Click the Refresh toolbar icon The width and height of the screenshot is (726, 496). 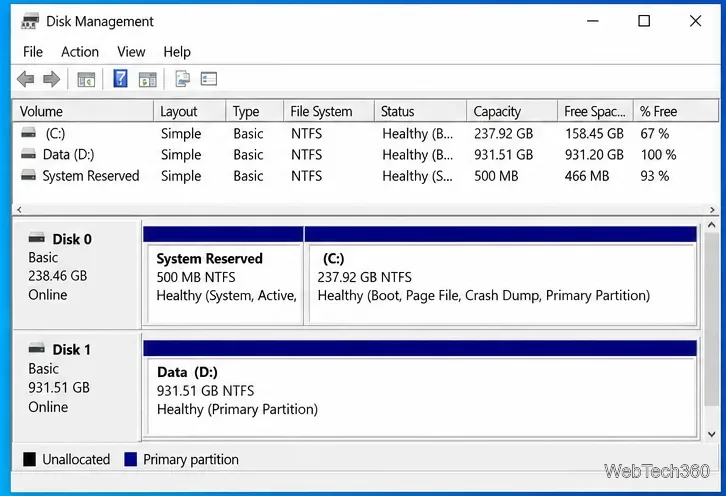182,79
